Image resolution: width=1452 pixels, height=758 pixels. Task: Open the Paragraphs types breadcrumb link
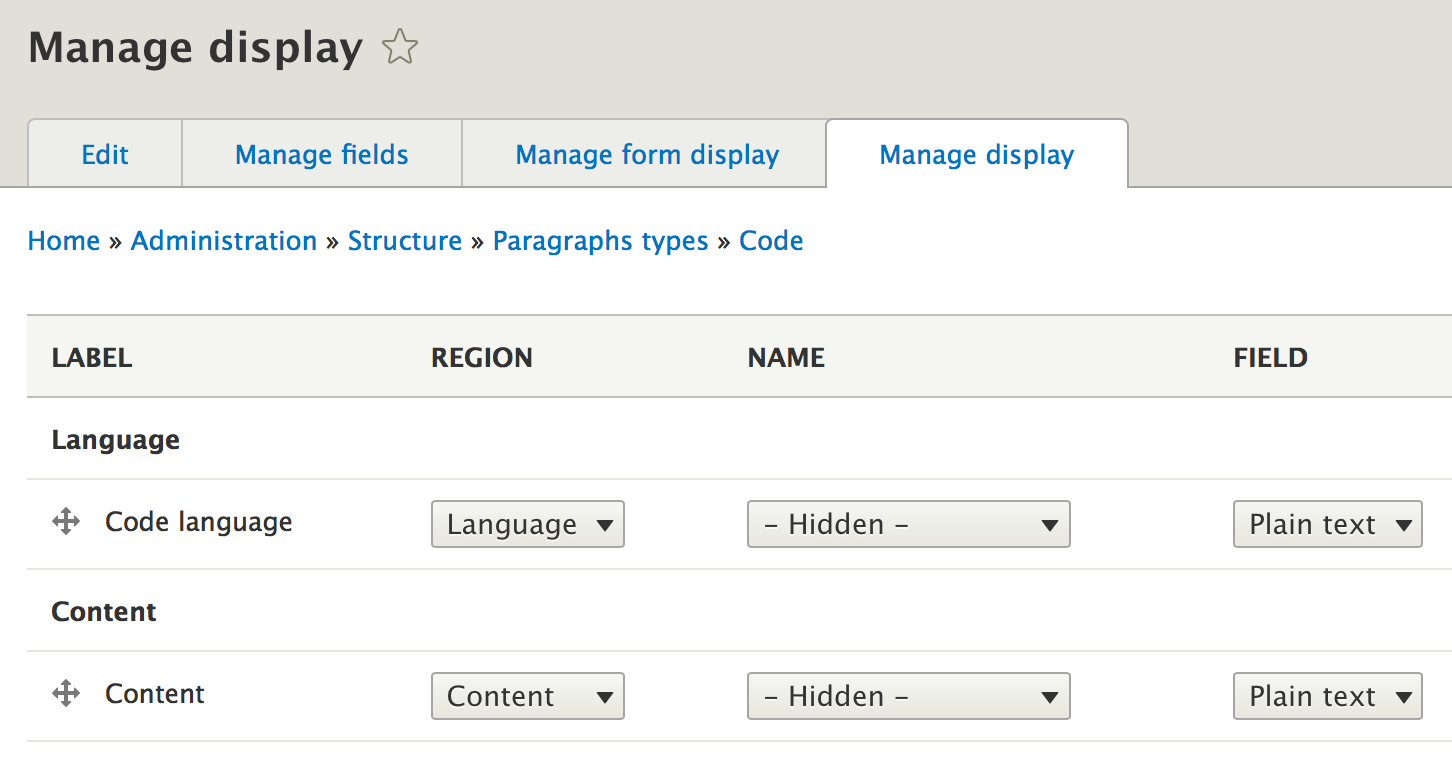point(600,240)
